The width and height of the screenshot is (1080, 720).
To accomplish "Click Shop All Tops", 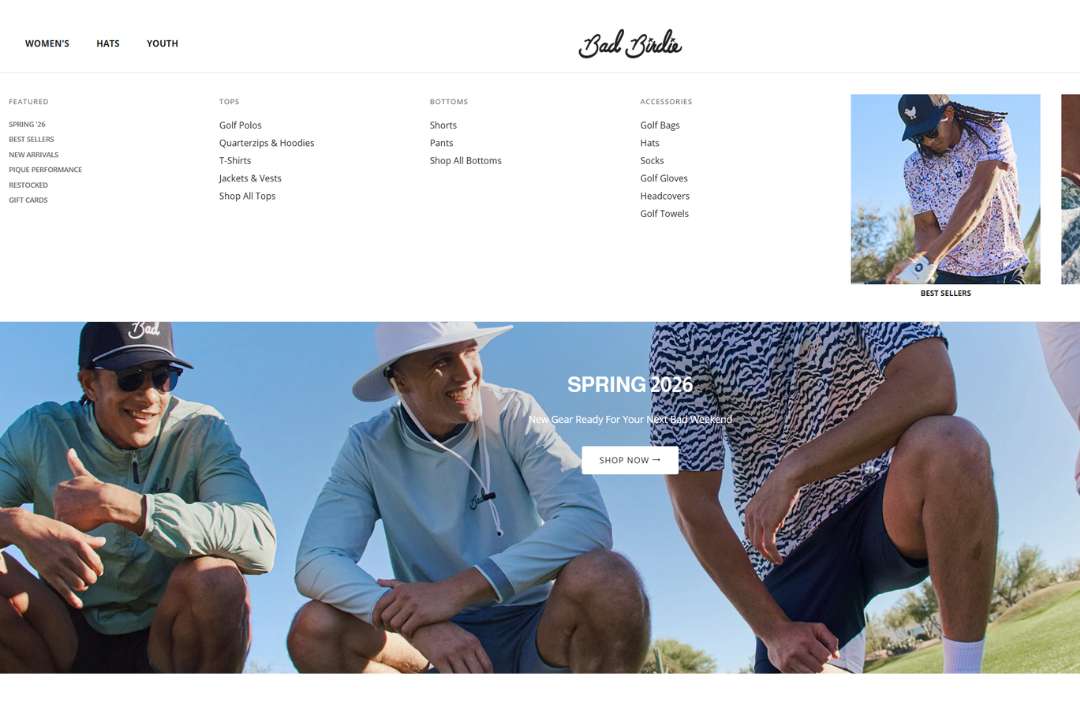I will point(247,196).
